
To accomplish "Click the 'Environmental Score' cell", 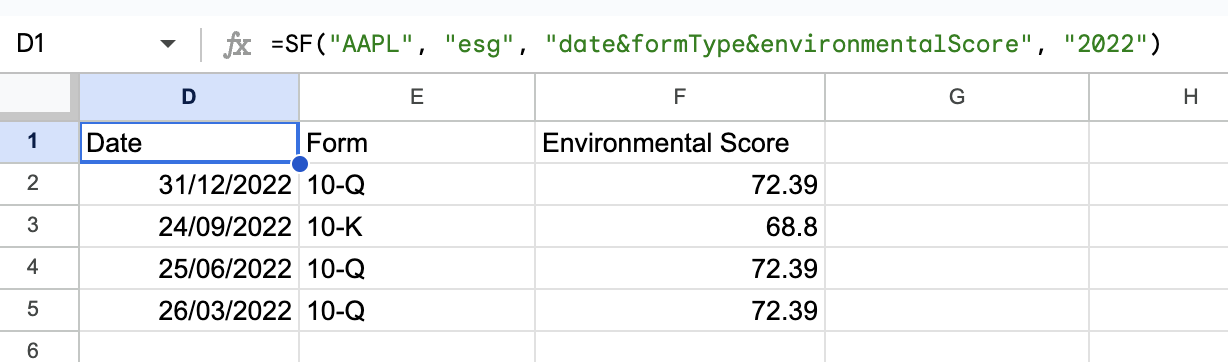I will 680,142.
